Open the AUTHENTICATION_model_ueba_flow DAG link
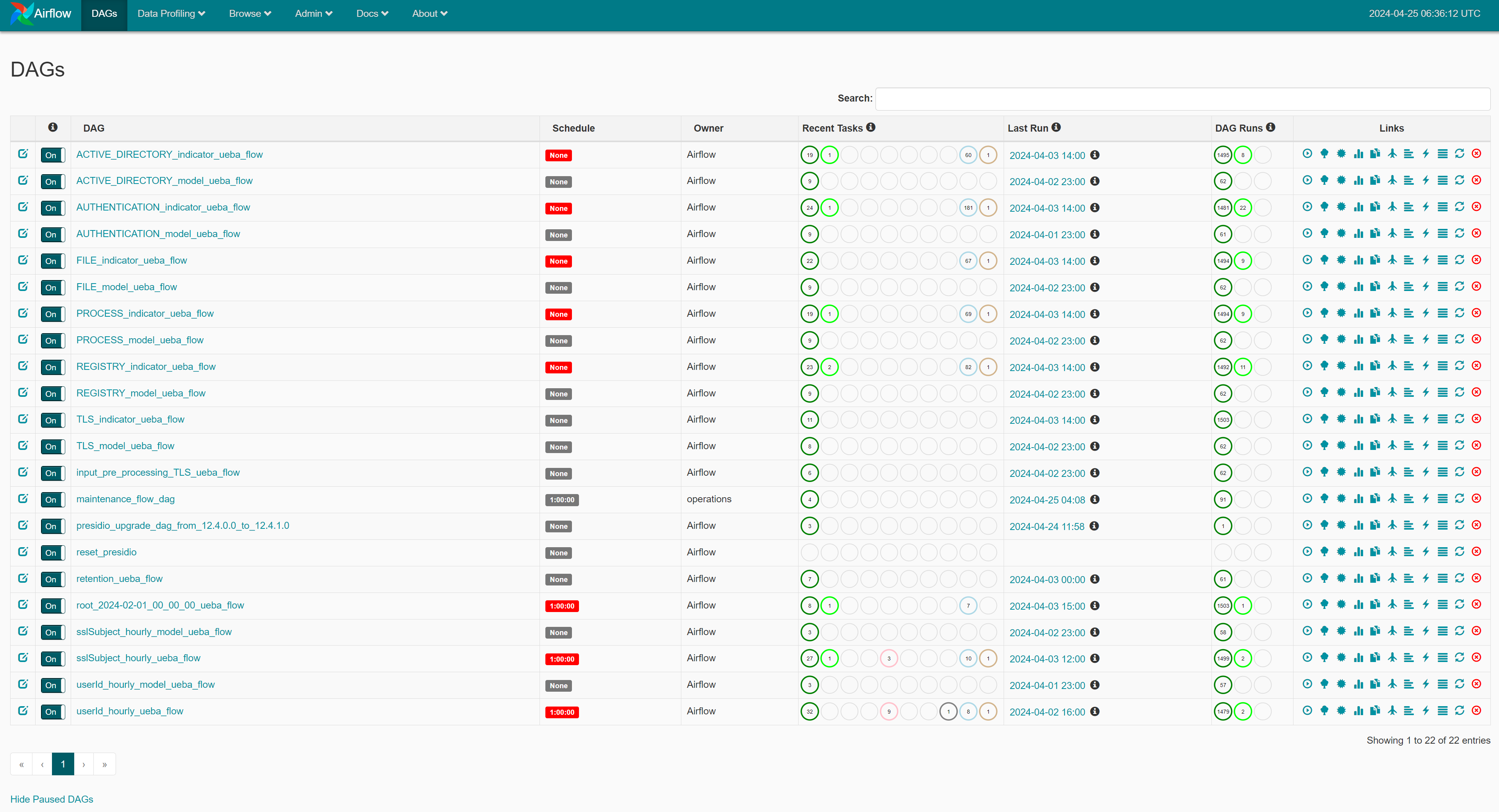 click(x=158, y=234)
